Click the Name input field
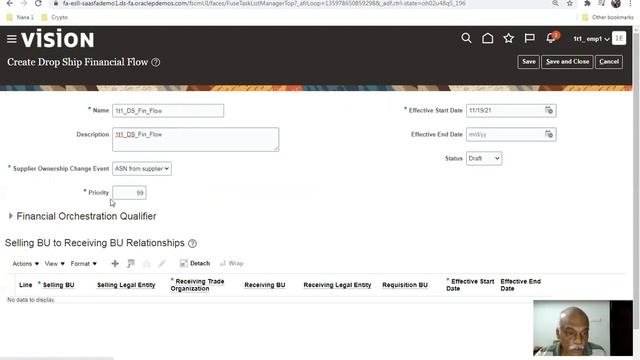This screenshot has width=640, height=360. [x=168, y=111]
